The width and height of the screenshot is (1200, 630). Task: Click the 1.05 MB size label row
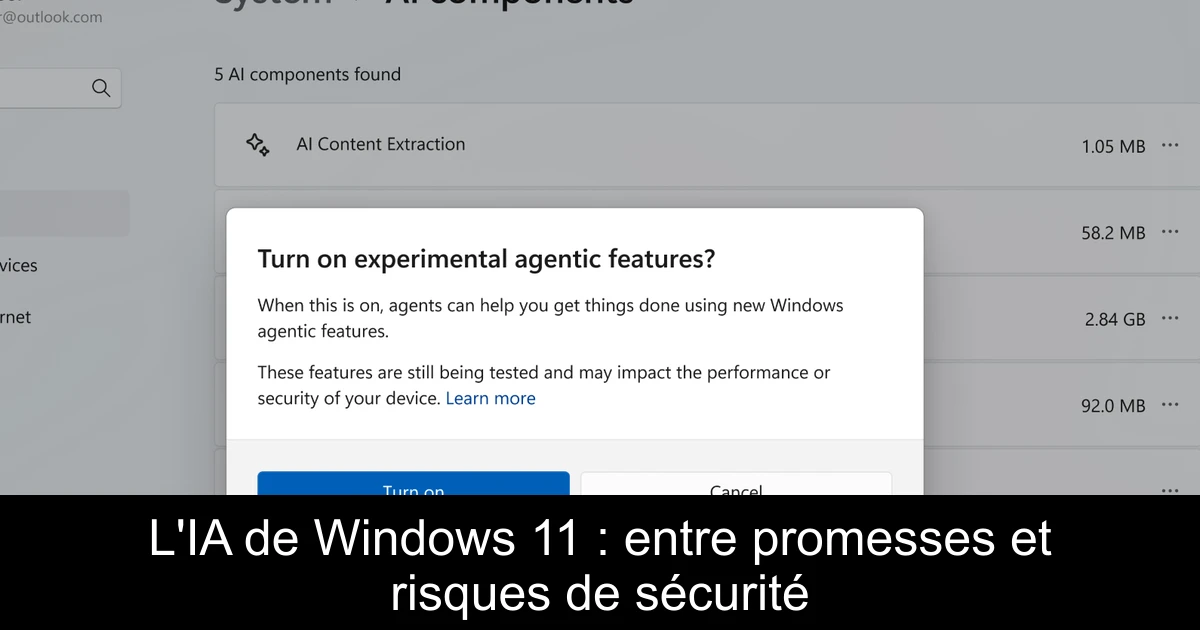(x=1113, y=146)
